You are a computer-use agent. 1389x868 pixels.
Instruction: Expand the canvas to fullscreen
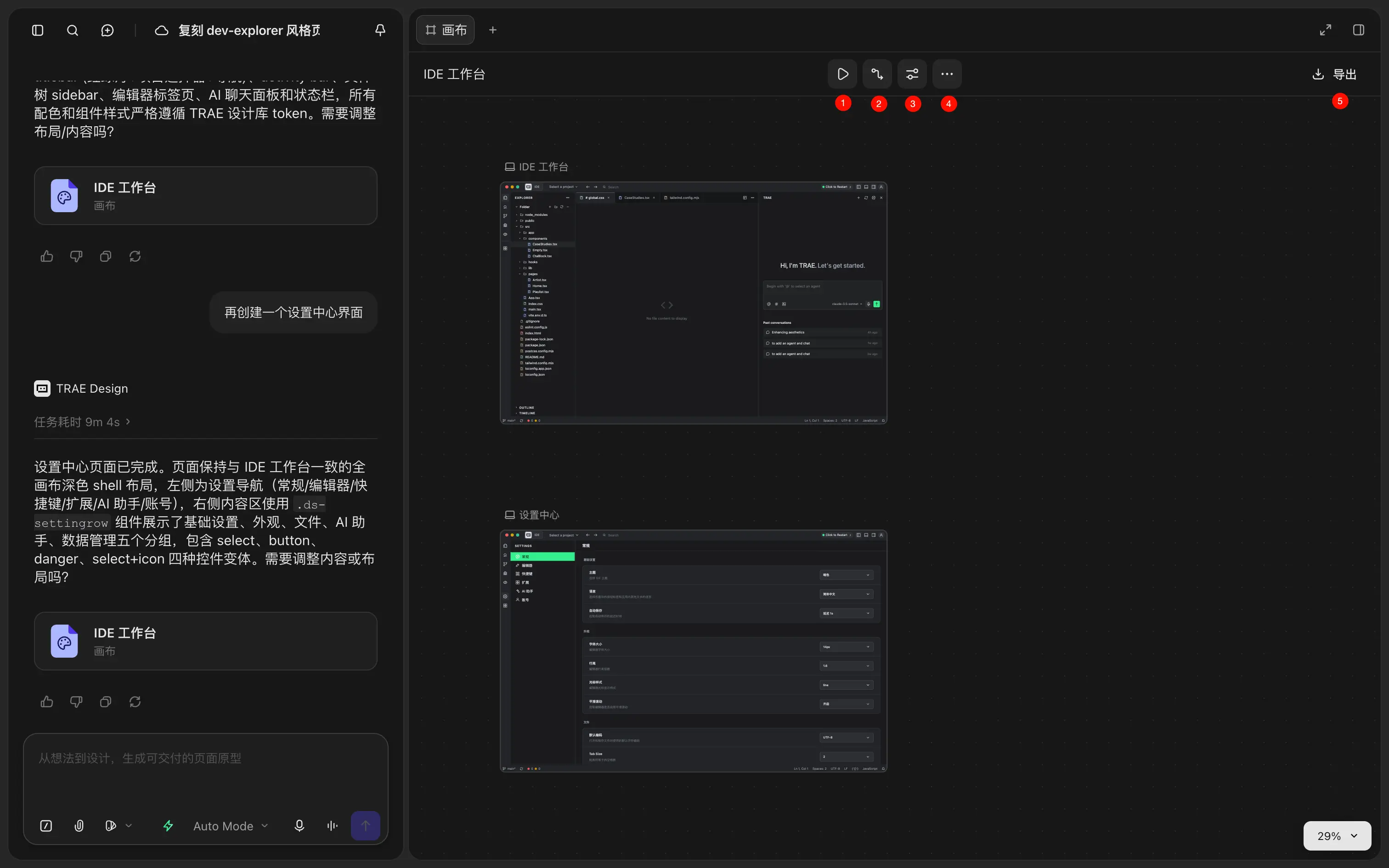(1325, 30)
